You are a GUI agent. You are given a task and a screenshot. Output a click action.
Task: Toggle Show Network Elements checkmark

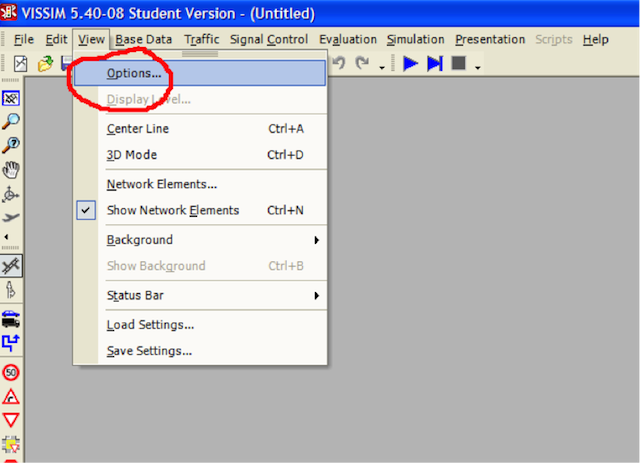172,210
